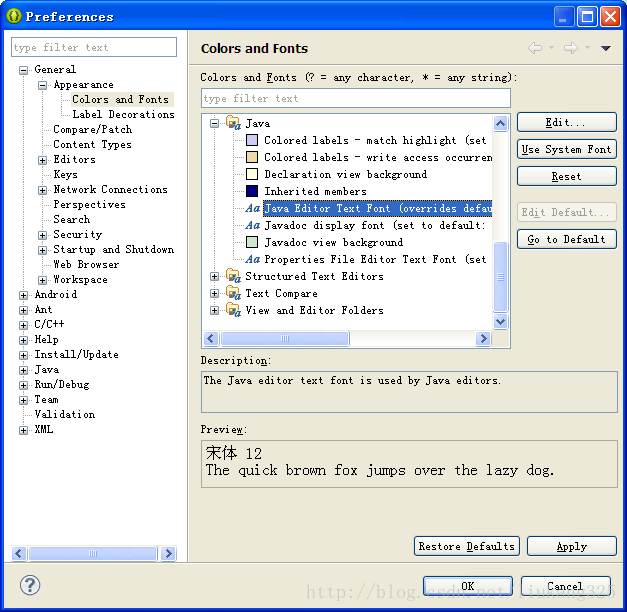The image size is (627, 612).
Task: Expand the Security node
Action: (42, 235)
